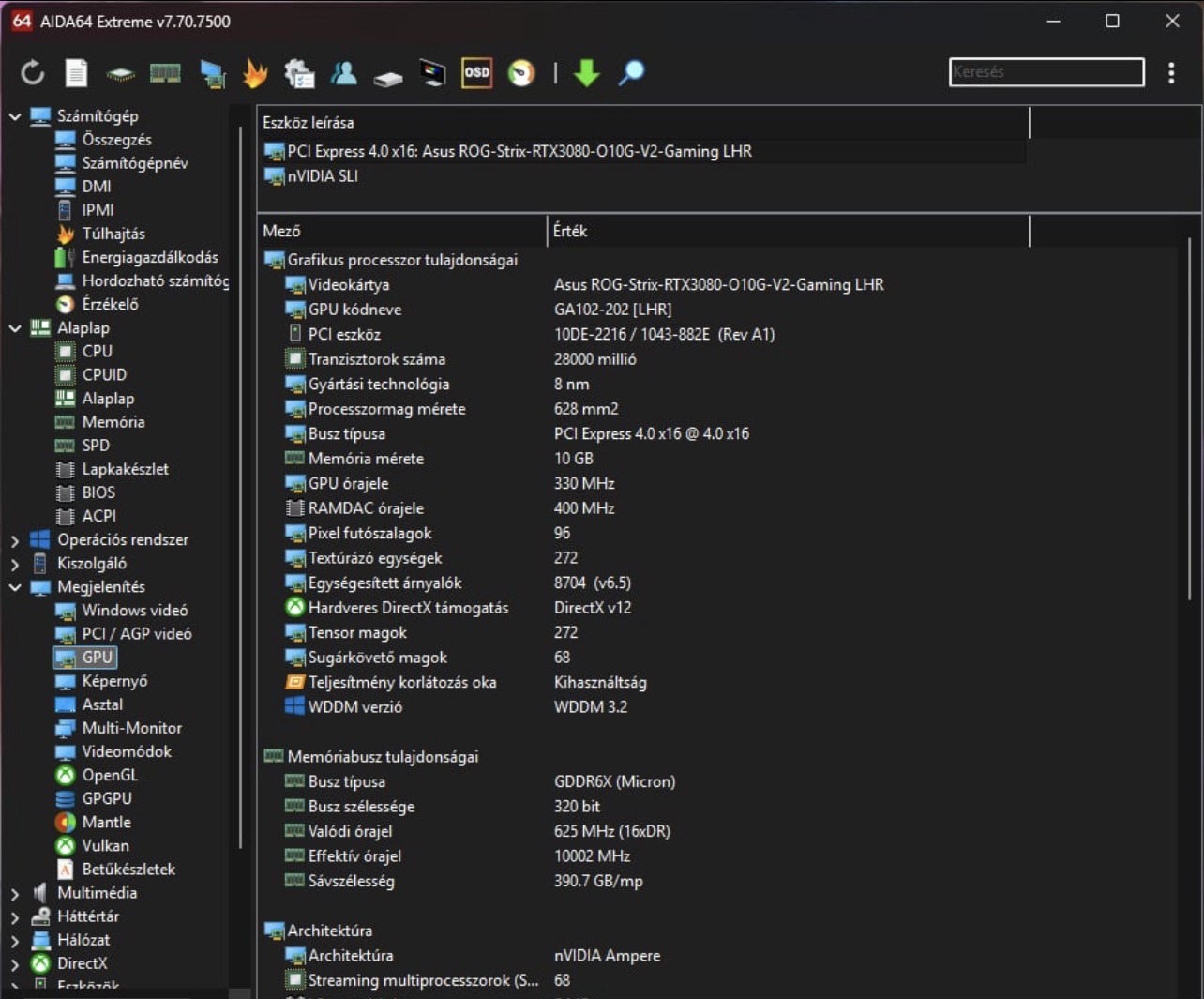
Task: Click the Túlhajtás flame icon in tree
Action: point(65,234)
